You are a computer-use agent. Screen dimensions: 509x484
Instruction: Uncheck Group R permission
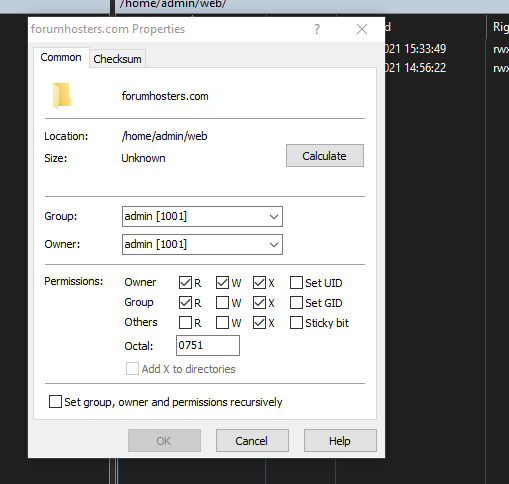(185, 303)
